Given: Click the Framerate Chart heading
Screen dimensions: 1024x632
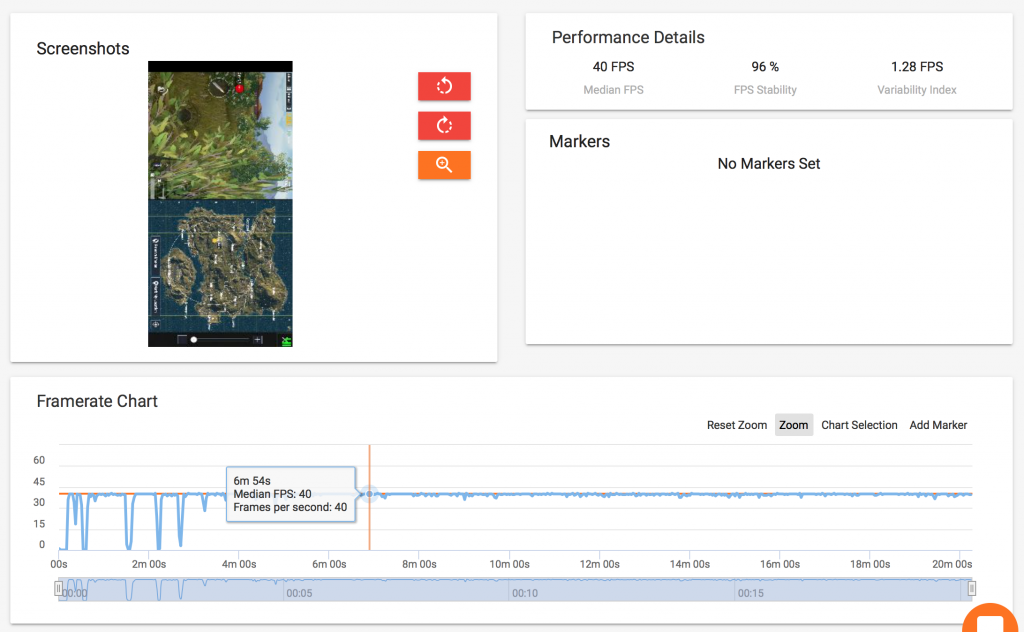Looking at the screenshot, I should 97,402.
